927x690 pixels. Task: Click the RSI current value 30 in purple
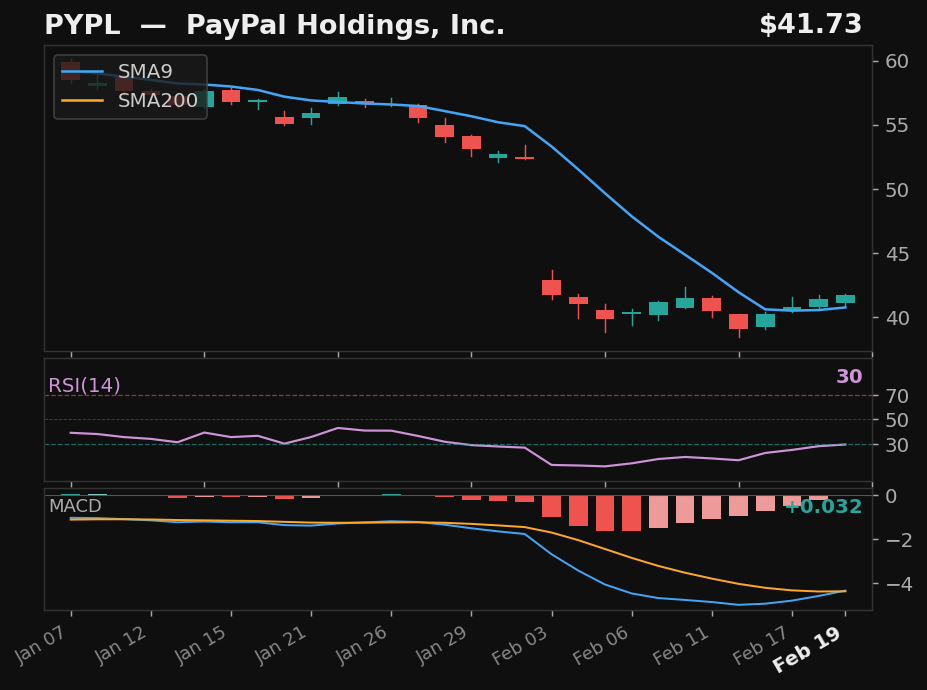point(849,377)
